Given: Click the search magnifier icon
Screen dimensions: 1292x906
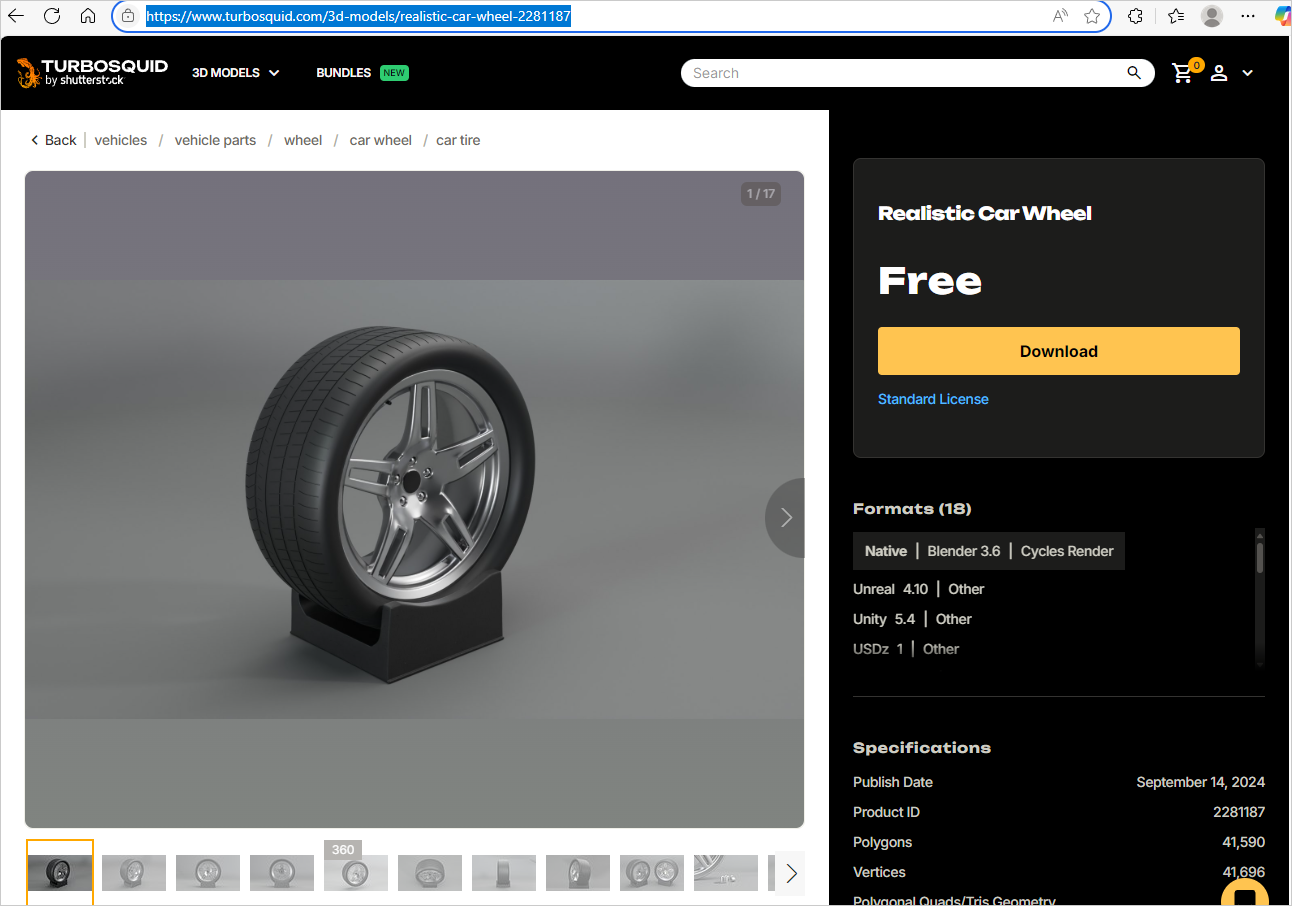Looking at the screenshot, I should [x=1134, y=73].
